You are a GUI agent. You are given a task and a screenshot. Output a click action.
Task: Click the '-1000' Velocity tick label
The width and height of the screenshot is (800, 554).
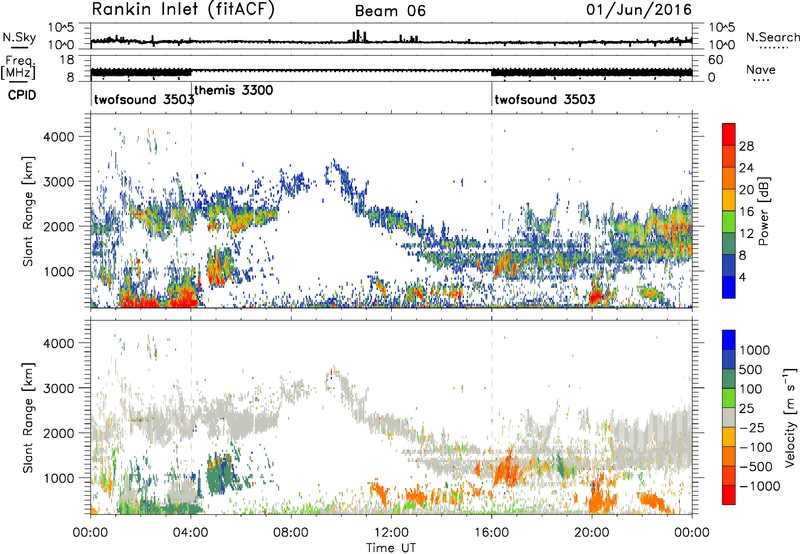pyautogui.click(x=759, y=486)
